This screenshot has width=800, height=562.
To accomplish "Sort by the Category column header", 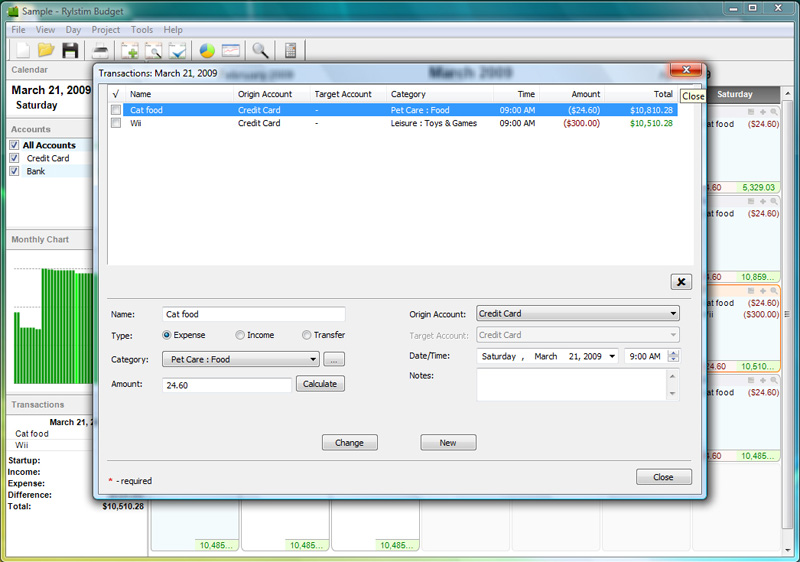I will tap(439, 94).
